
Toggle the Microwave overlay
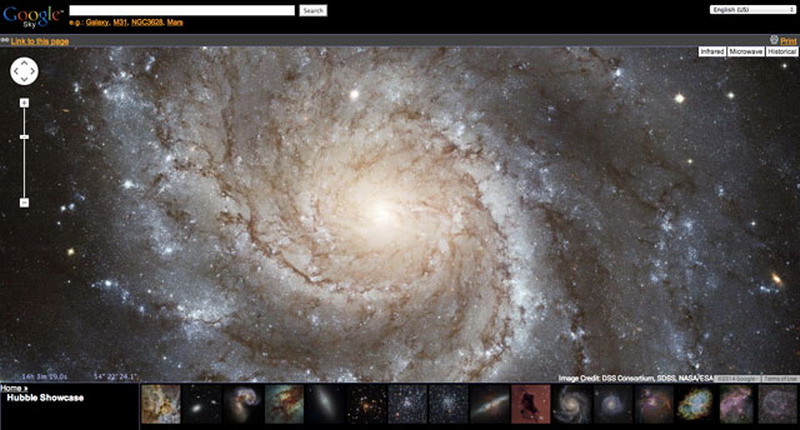[x=745, y=52]
